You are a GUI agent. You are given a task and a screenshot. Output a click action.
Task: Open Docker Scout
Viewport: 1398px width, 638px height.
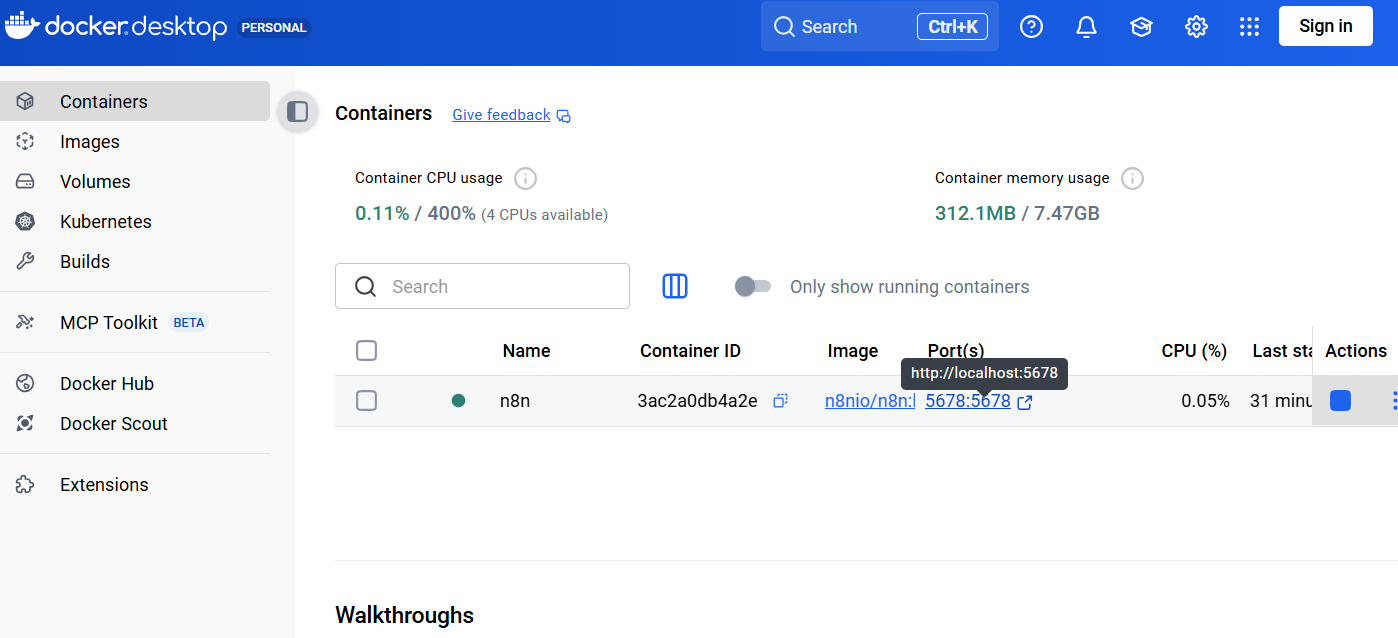tap(135, 423)
